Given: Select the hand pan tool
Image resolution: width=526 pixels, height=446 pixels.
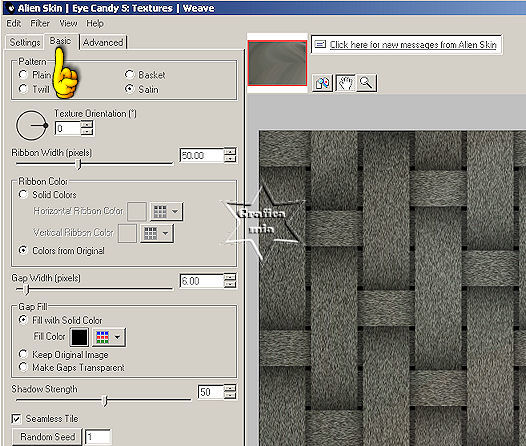Looking at the screenshot, I should coord(345,83).
